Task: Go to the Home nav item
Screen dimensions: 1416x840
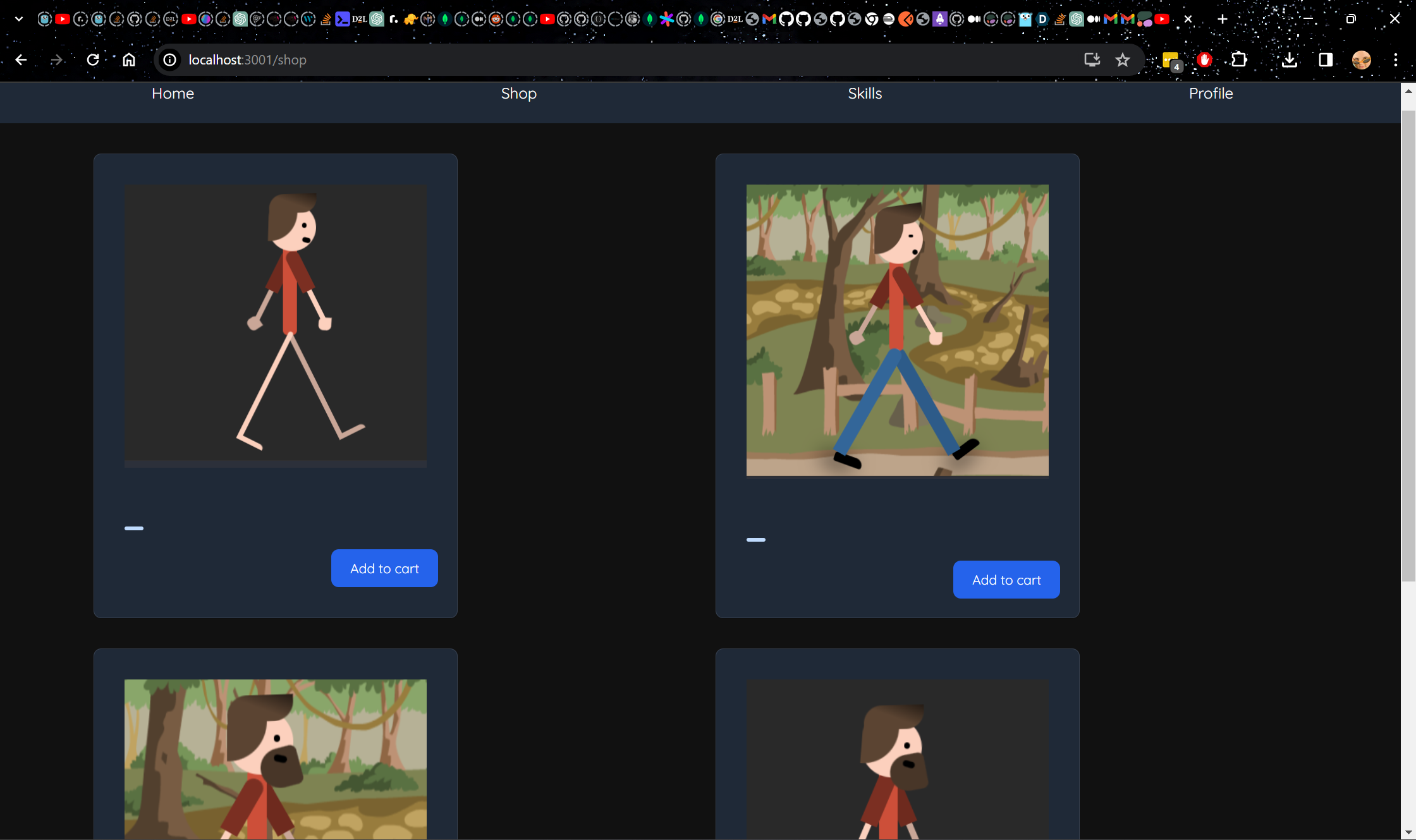Action: pyautogui.click(x=173, y=94)
